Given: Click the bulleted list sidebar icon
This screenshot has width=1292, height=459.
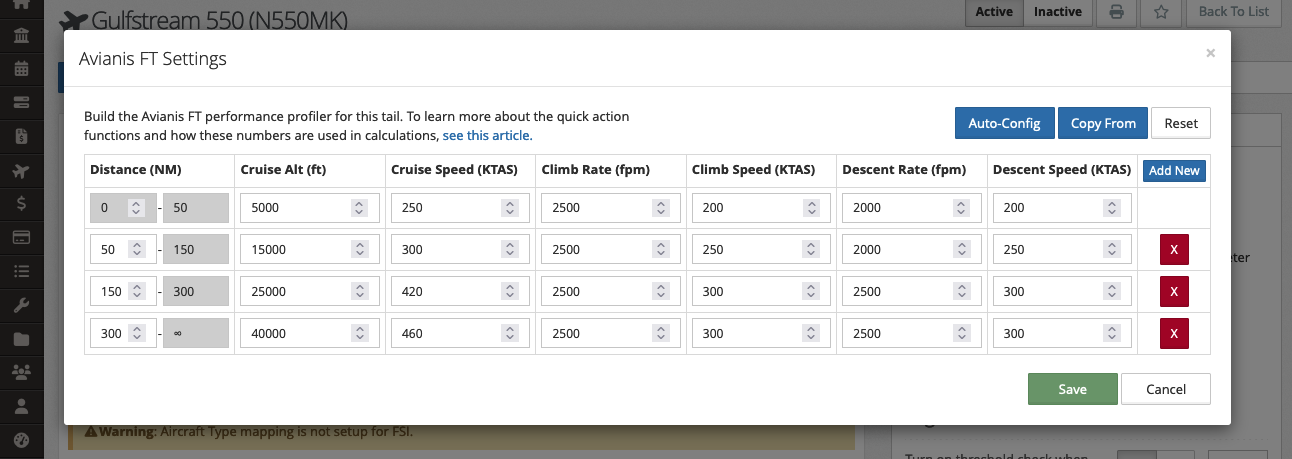Looking at the screenshot, I should tap(21, 271).
